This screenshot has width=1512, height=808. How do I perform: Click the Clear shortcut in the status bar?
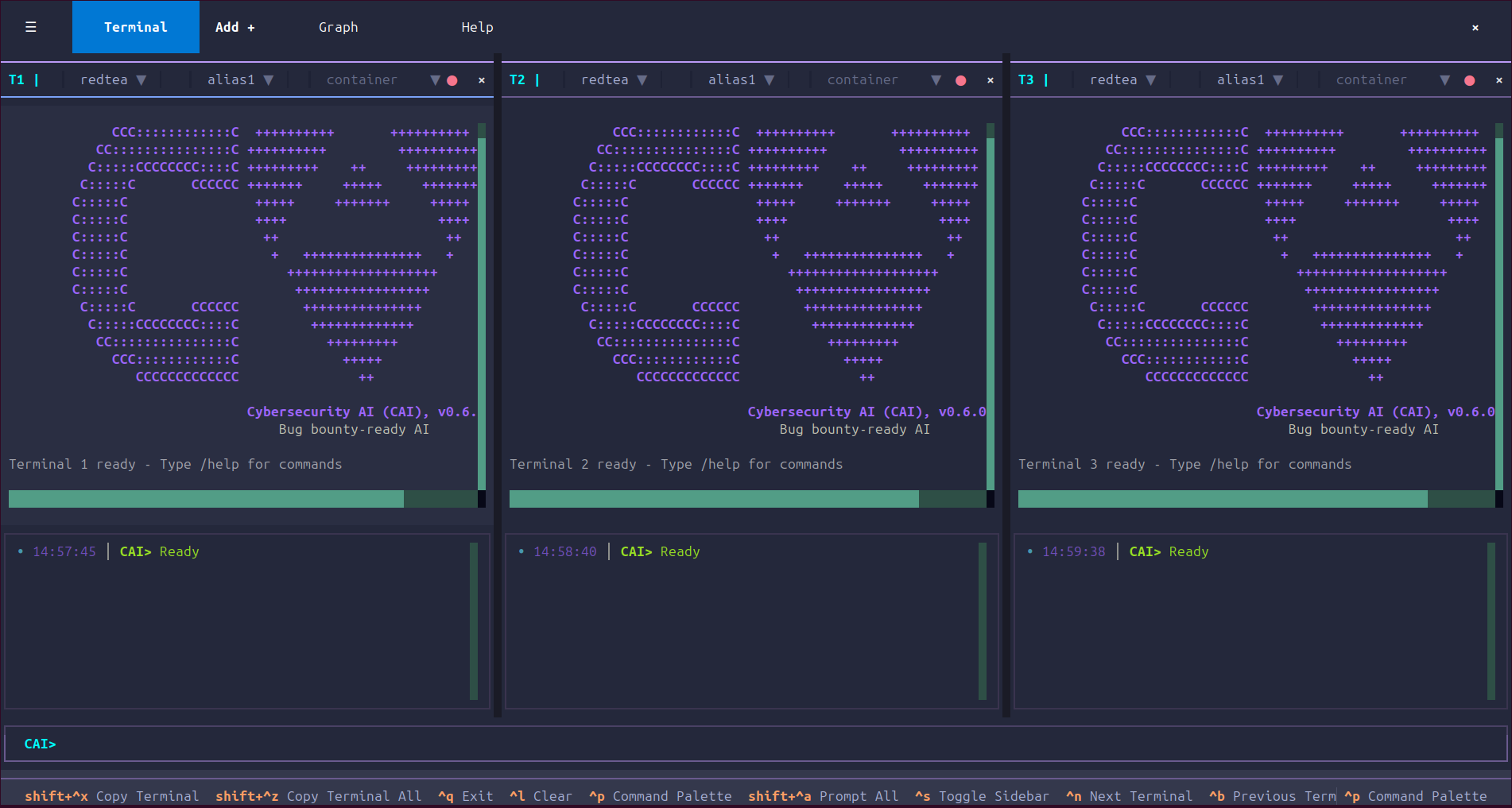(x=541, y=796)
